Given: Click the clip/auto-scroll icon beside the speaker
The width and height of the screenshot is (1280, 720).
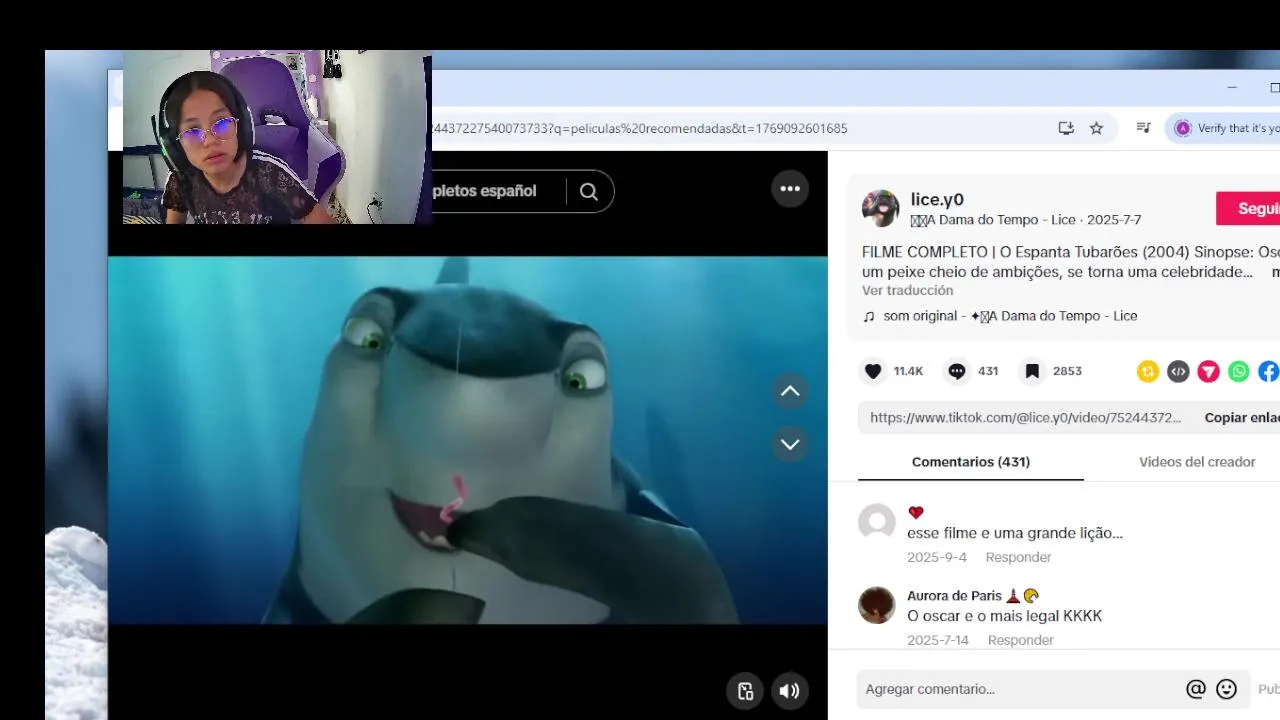Looking at the screenshot, I should [745, 691].
